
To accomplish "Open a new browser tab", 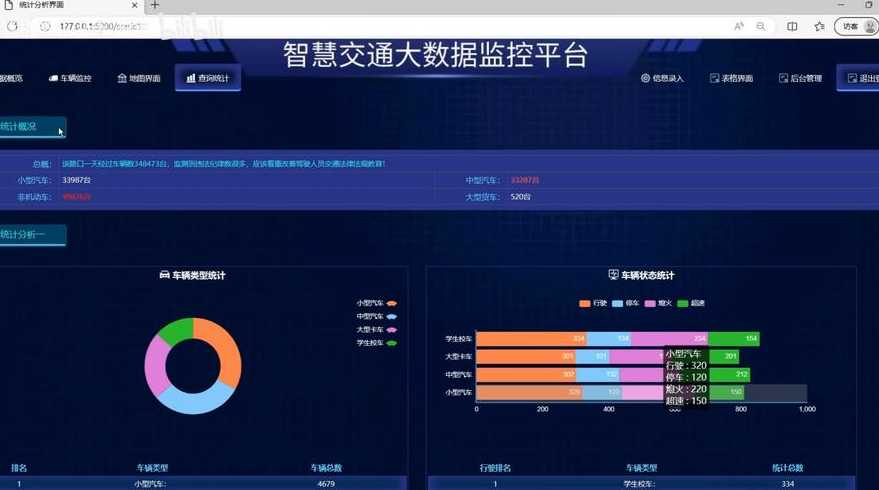I will tap(155, 5).
